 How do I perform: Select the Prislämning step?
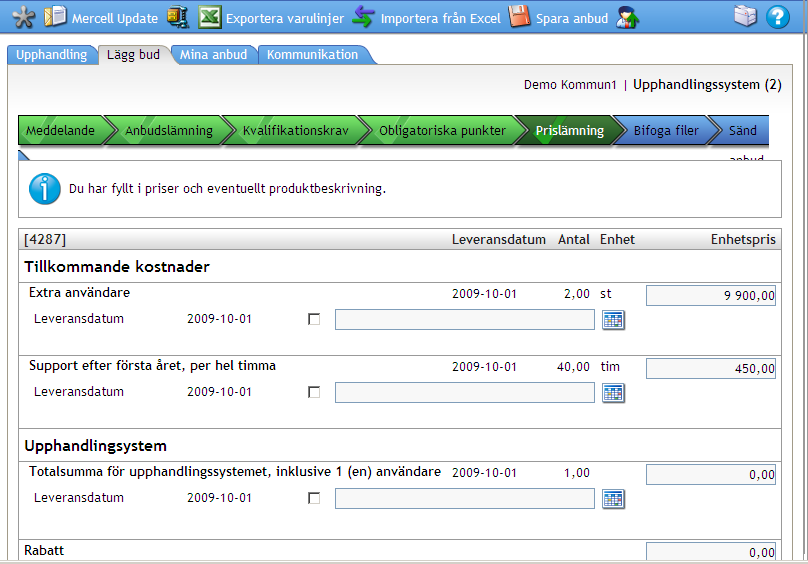569,130
